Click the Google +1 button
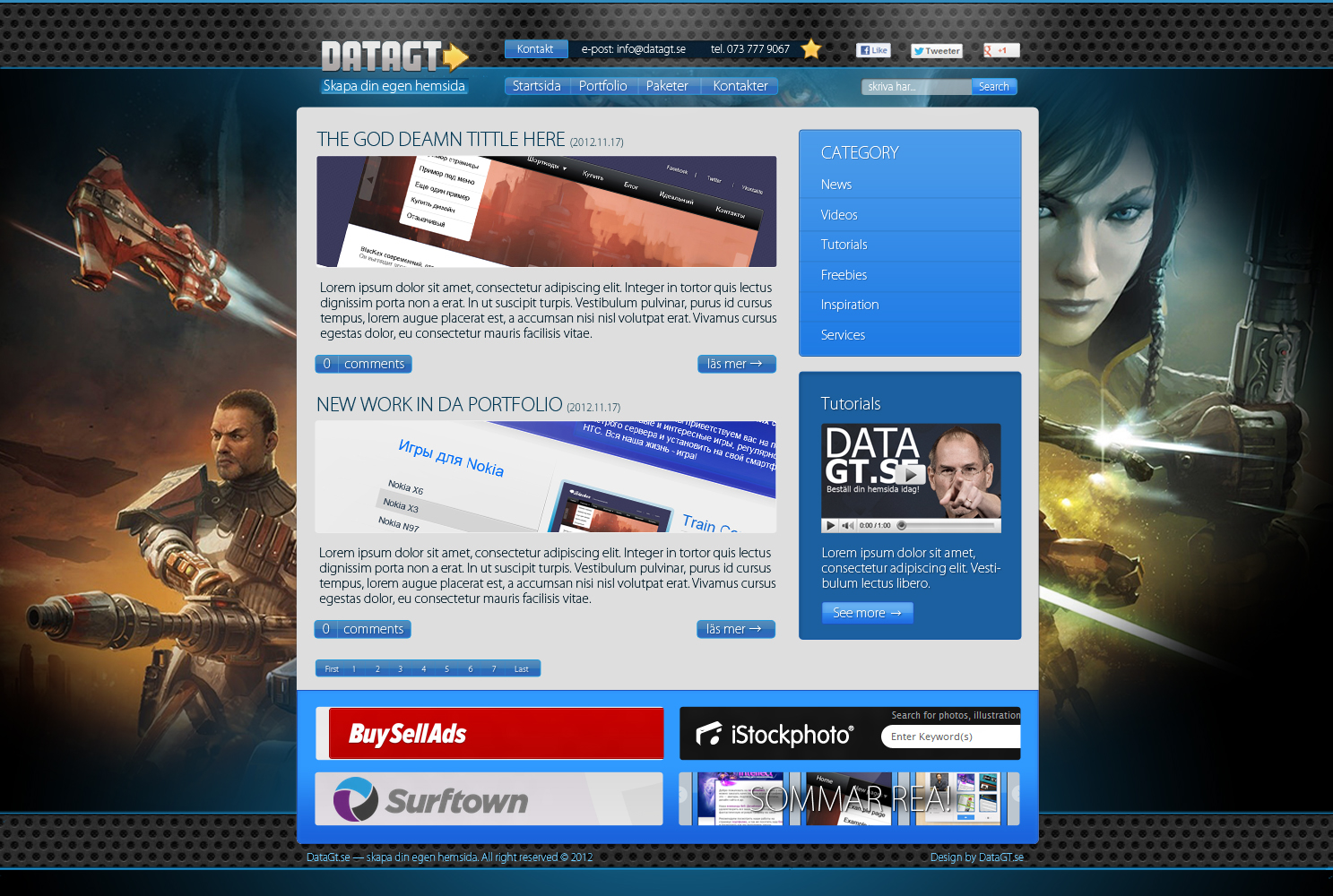Image resolution: width=1333 pixels, height=896 pixels. [x=1001, y=50]
